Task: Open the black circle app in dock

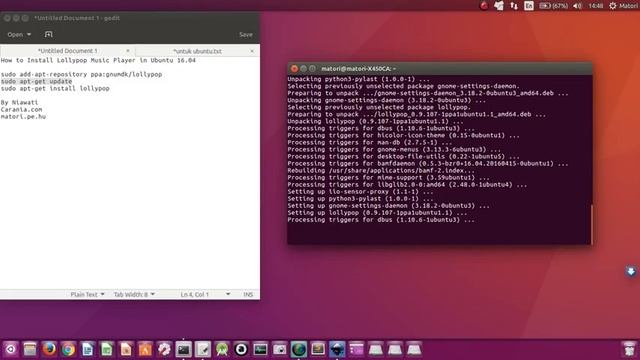Action: 241,349
